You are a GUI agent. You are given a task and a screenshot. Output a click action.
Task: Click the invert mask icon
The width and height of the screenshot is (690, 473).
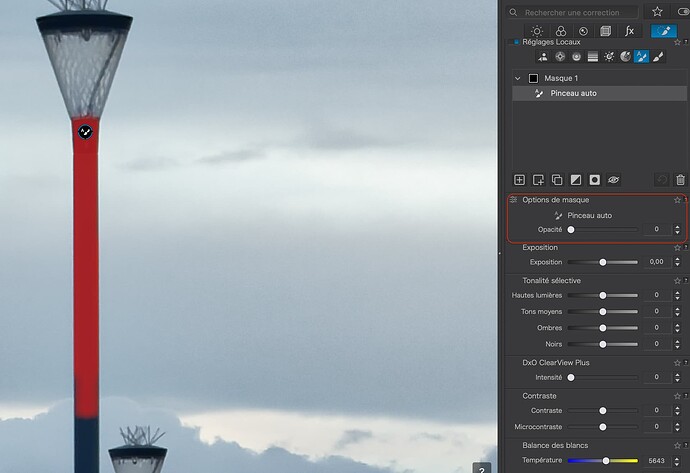575,180
